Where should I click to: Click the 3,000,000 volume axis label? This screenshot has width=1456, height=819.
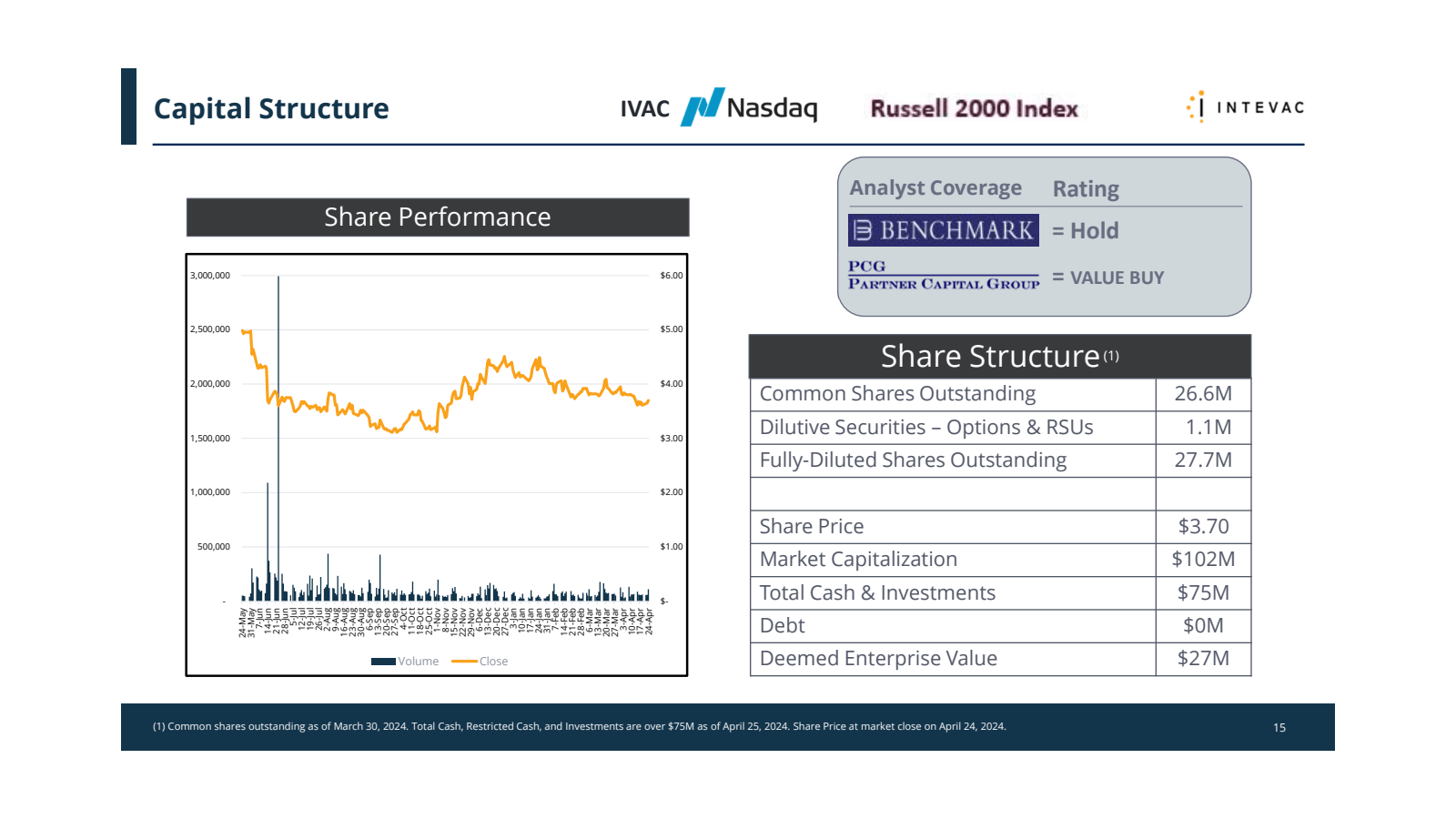pyautogui.click(x=210, y=276)
